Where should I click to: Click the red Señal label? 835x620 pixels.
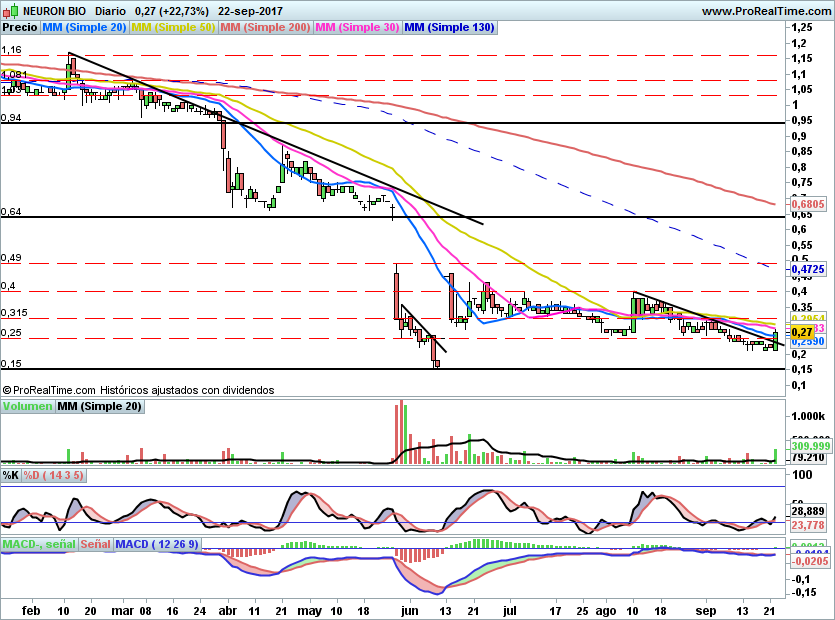(94, 544)
